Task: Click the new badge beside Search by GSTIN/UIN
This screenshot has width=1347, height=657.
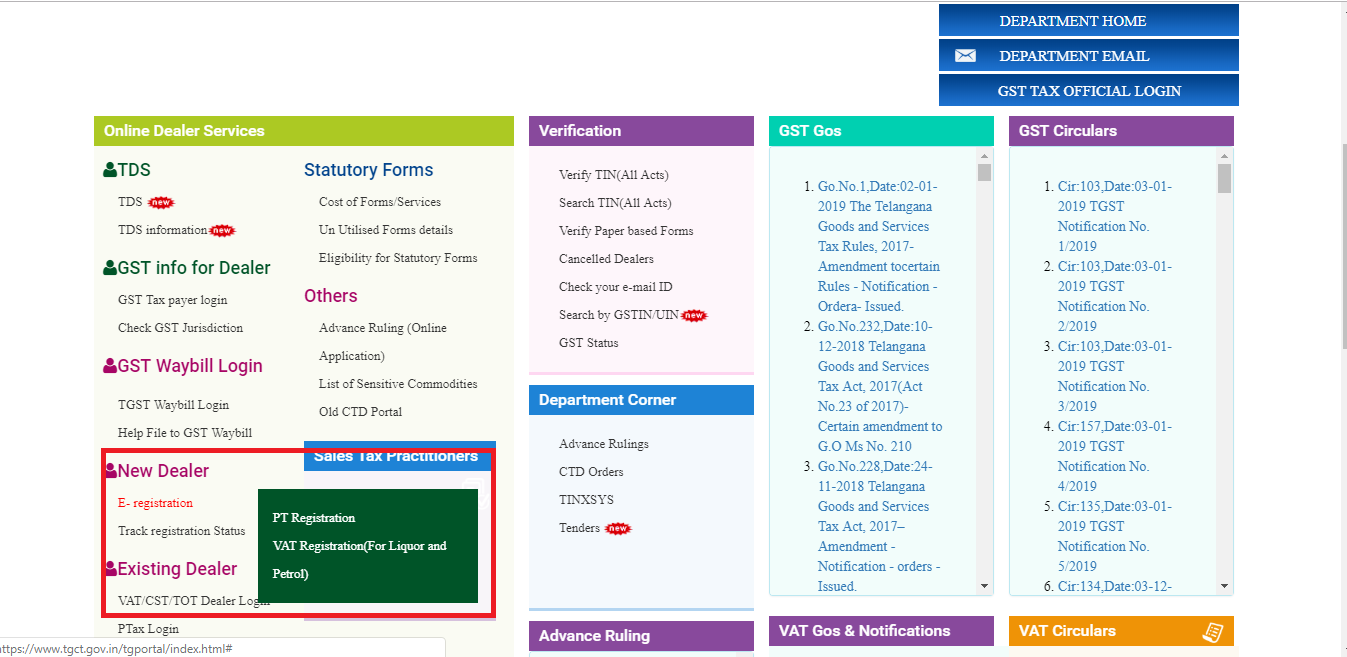Action: [694, 315]
